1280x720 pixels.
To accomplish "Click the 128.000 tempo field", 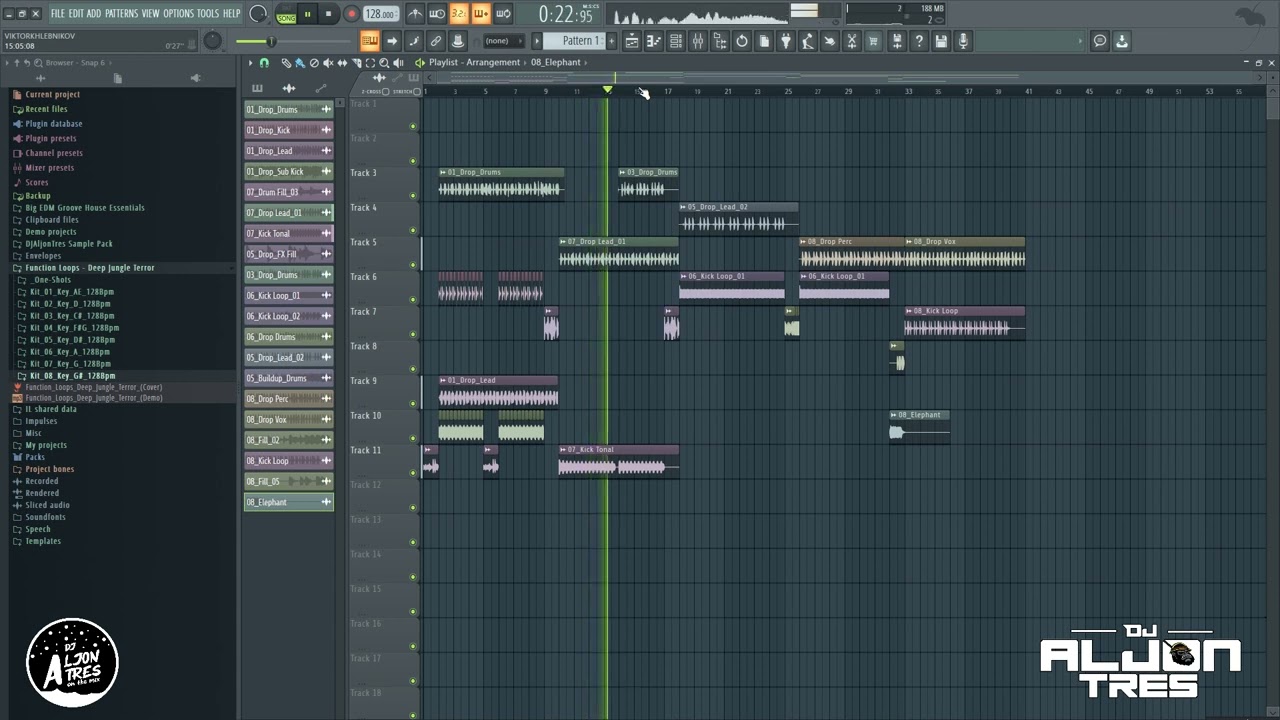I will (x=380, y=14).
